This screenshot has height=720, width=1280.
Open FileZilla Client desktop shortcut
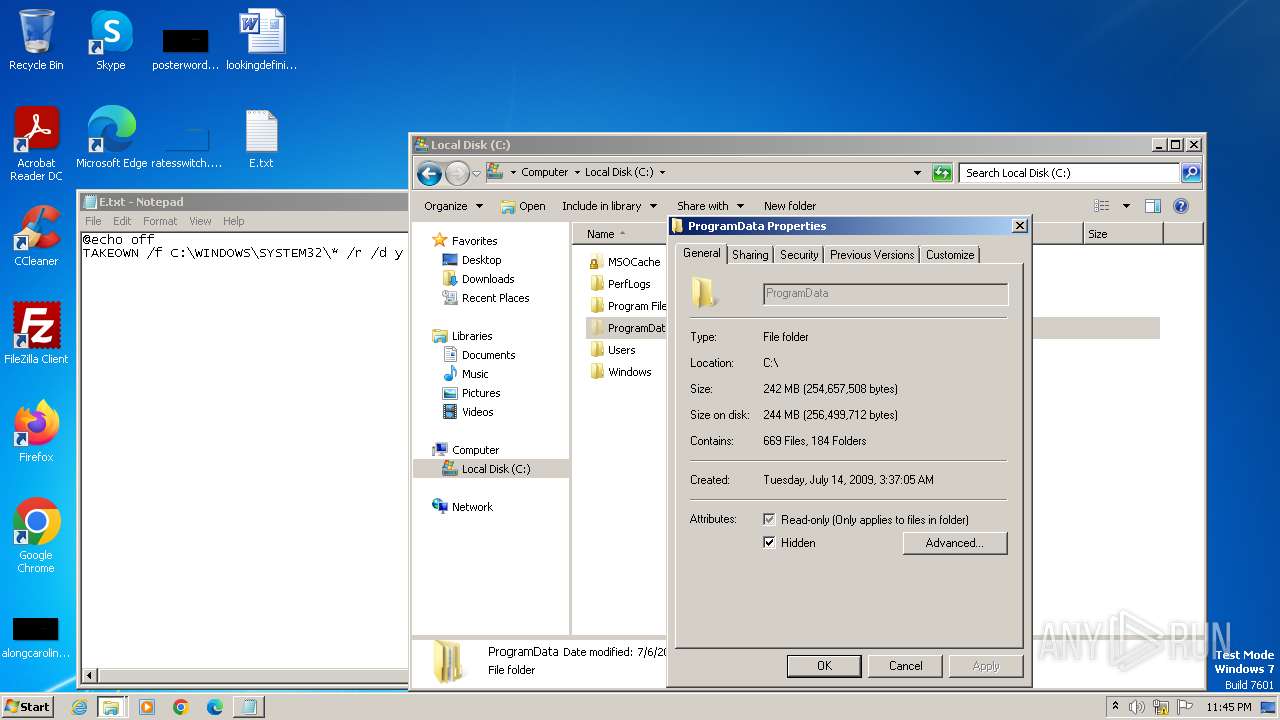pos(36,334)
